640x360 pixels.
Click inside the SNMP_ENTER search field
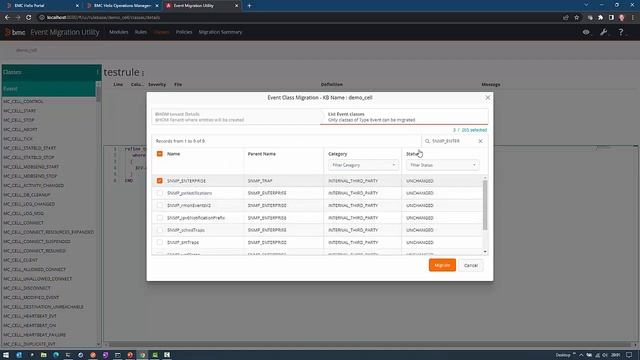pos(453,141)
